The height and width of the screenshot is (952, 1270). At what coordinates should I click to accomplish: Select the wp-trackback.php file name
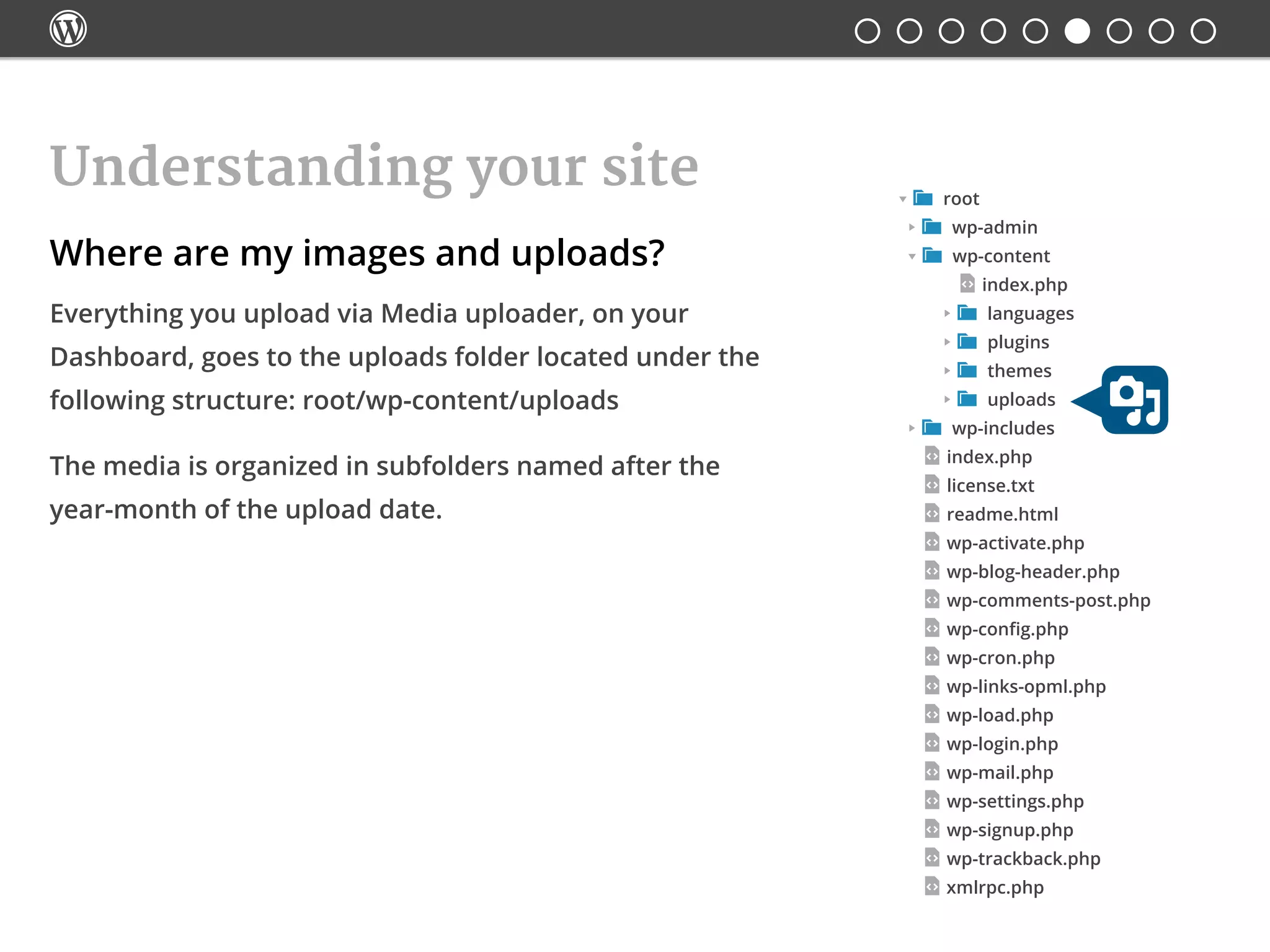click(x=1023, y=858)
